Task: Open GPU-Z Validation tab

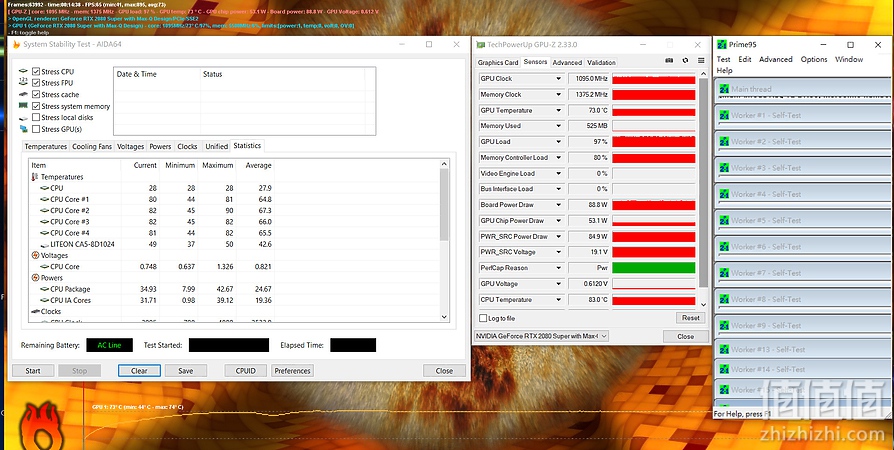Action: point(601,63)
